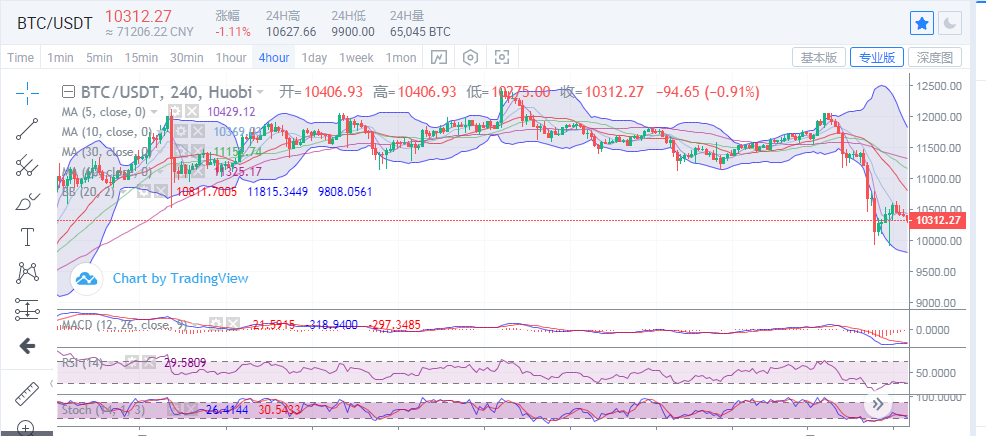This screenshot has width=986, height=436.
Task: Click the fullscreen chart icon
Action: click(502, 57)
